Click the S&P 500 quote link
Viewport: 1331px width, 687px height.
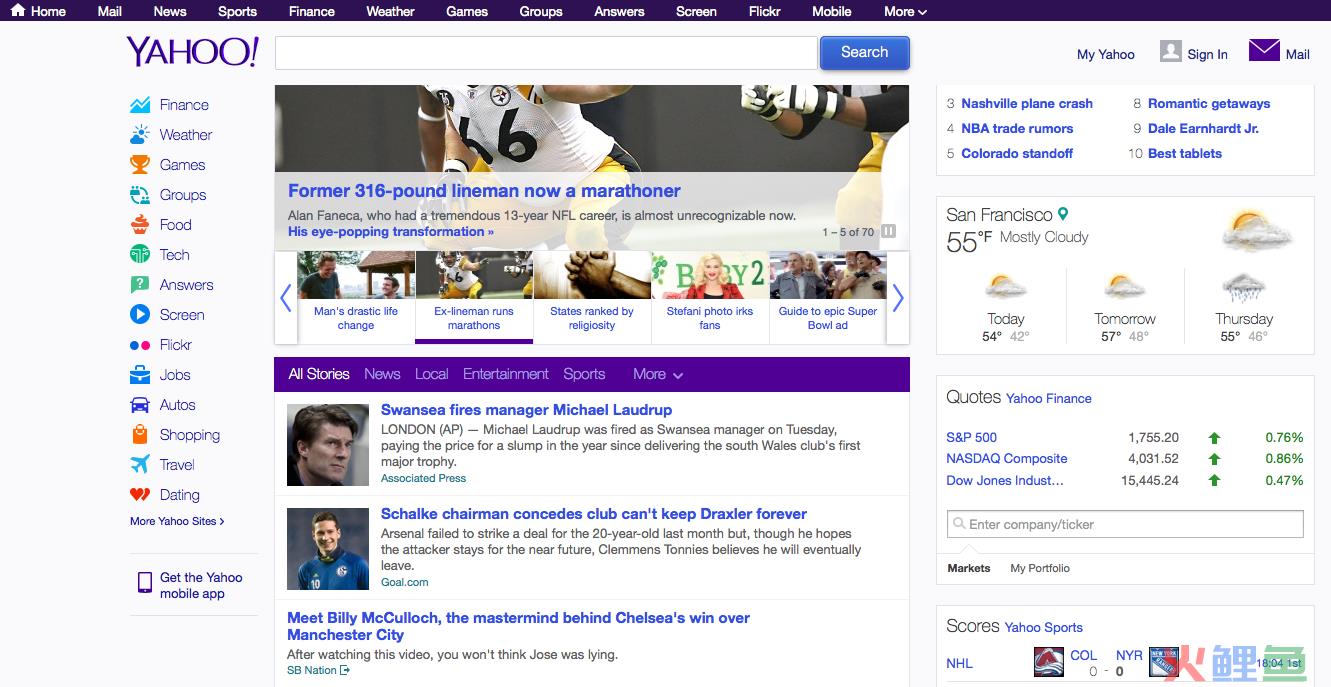(x=972, y=437)
